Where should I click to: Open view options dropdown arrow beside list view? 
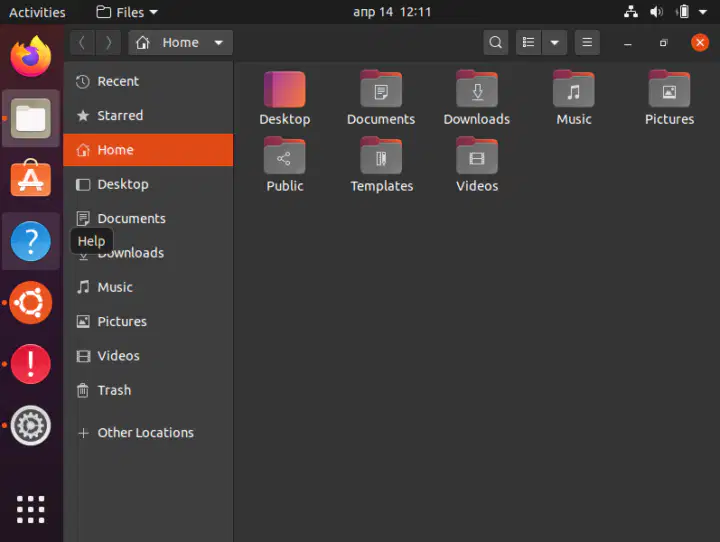555,43
